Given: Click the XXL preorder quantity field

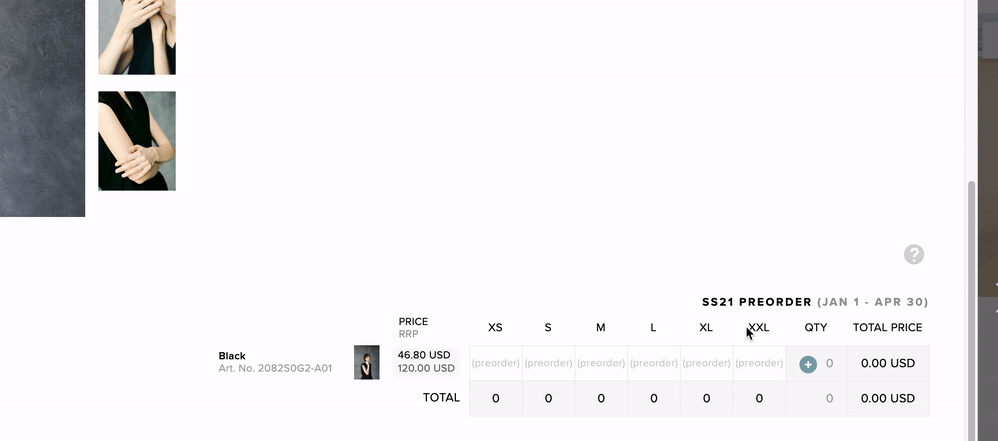Looking at the screenshot, I should 759,363.
